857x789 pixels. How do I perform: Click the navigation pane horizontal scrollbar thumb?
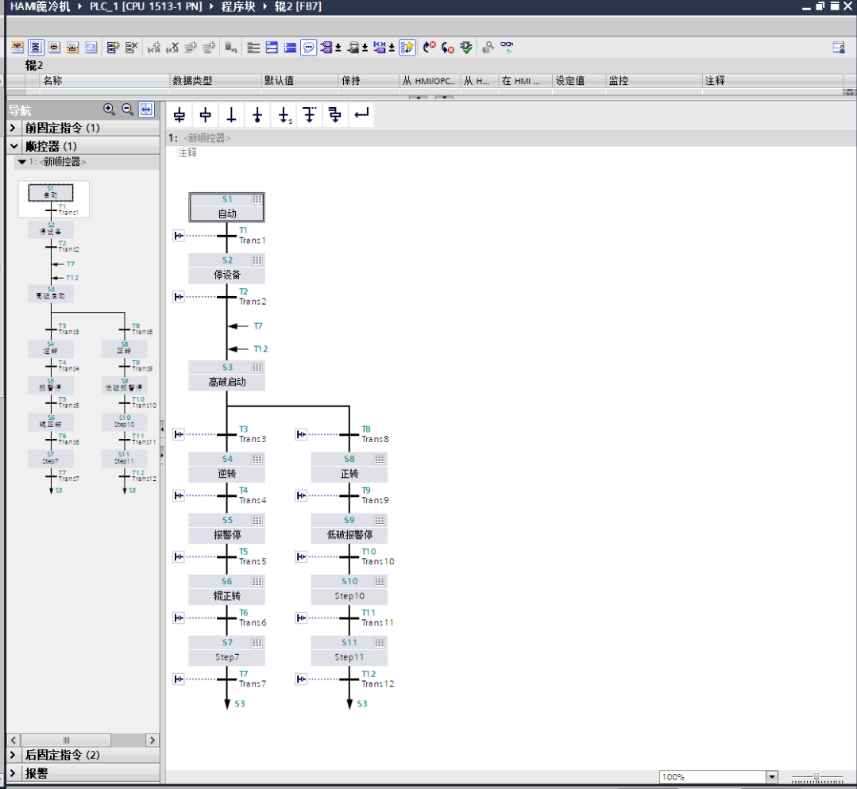pyautogui.click(x=66, y=740)
